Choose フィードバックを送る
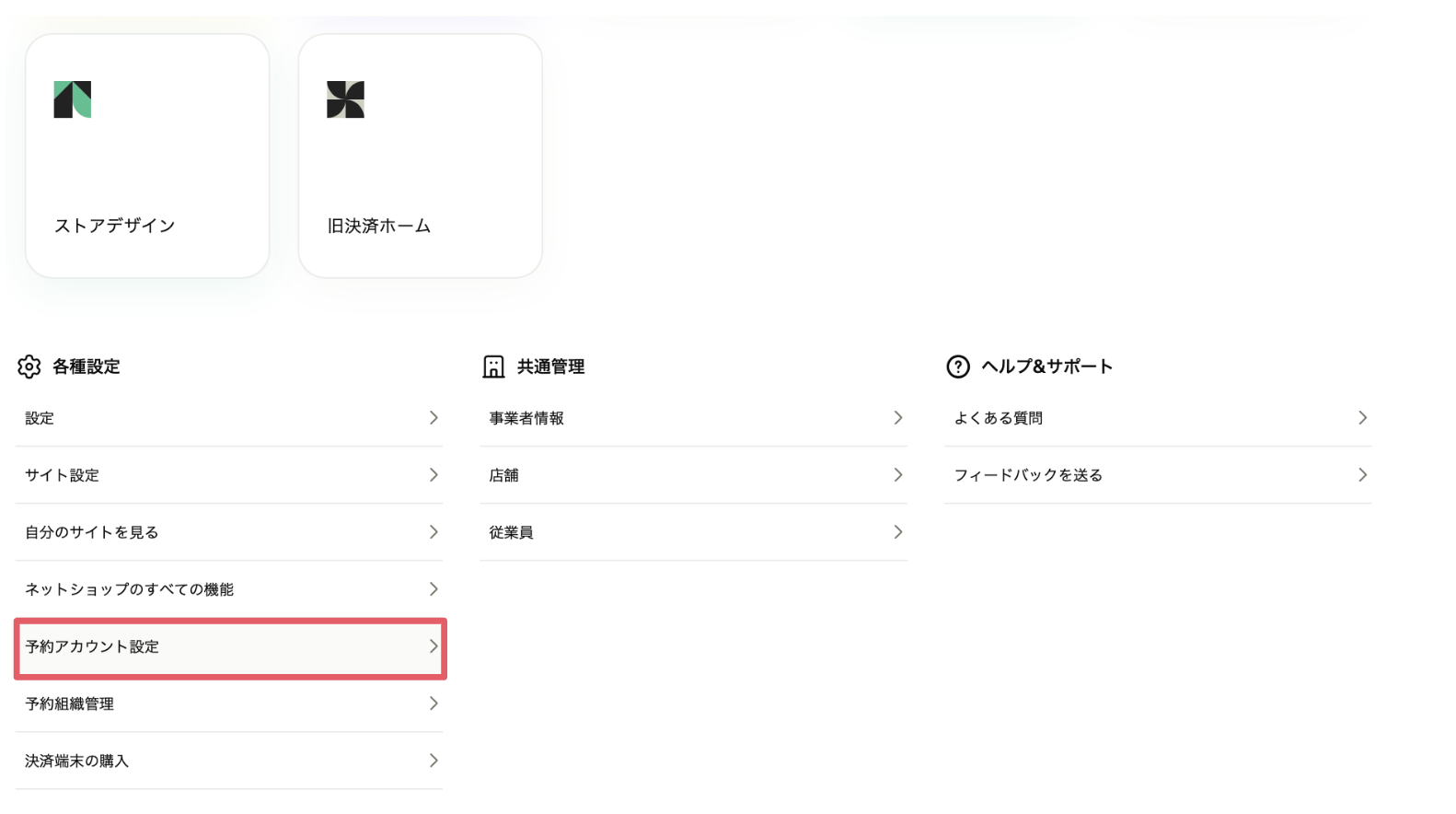 (x=1028, y=475)
